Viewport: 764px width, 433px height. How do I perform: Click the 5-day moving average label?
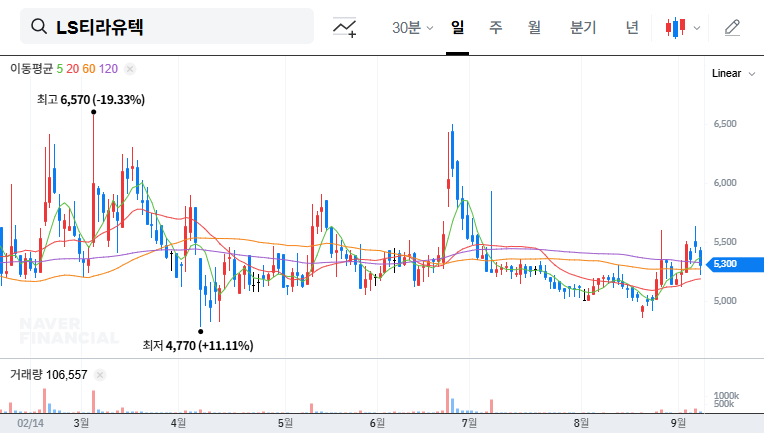click(59, 69)
